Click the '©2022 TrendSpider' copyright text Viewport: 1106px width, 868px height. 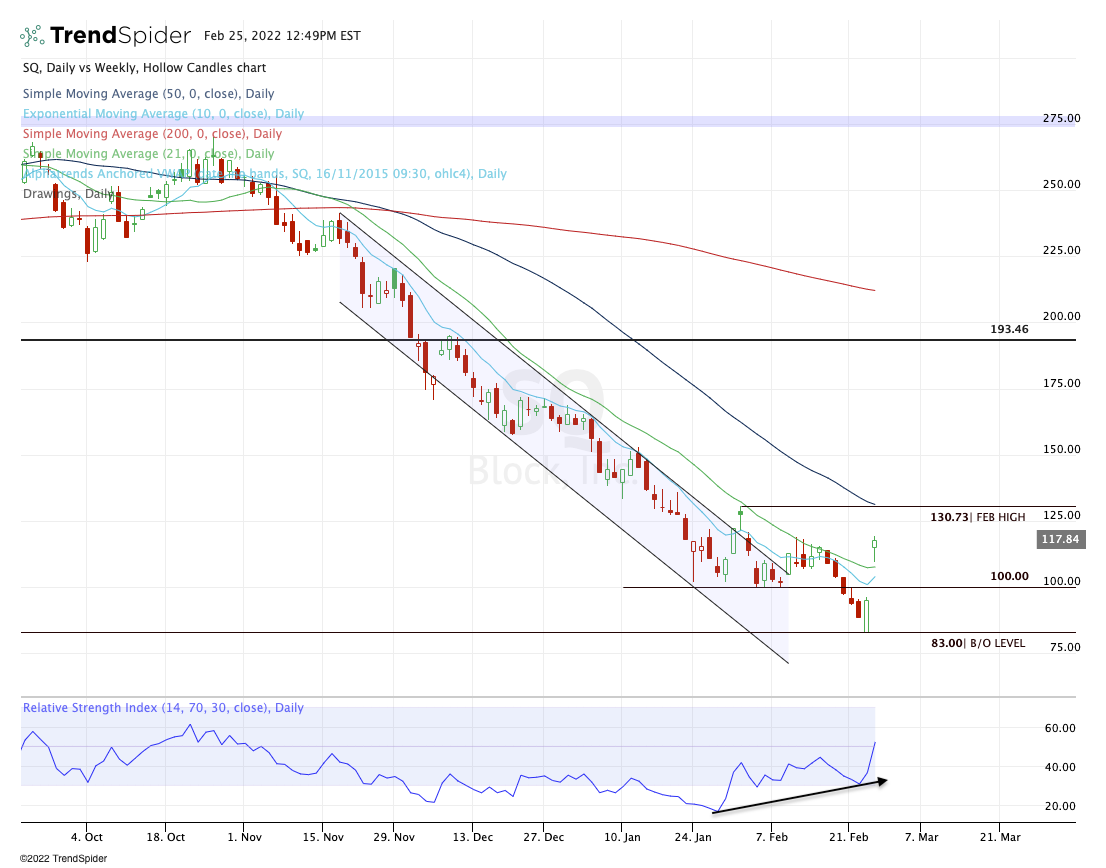63,859
